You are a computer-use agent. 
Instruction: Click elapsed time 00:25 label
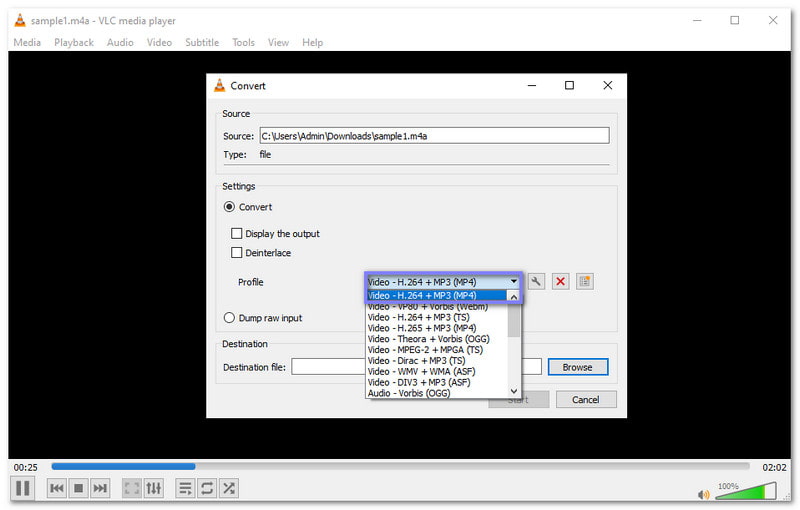tap(26, 467)
